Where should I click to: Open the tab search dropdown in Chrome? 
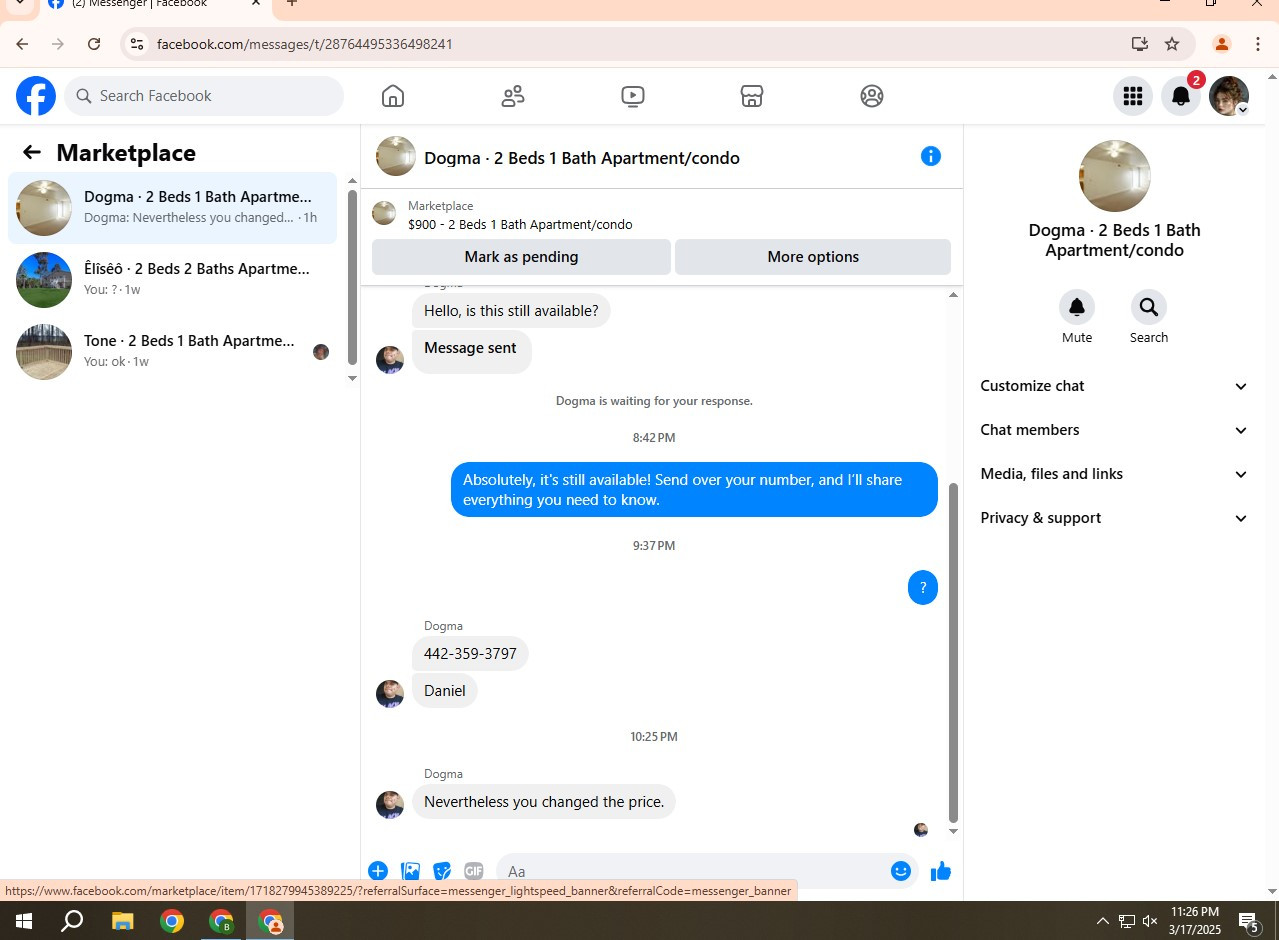[x=19, y=3]
